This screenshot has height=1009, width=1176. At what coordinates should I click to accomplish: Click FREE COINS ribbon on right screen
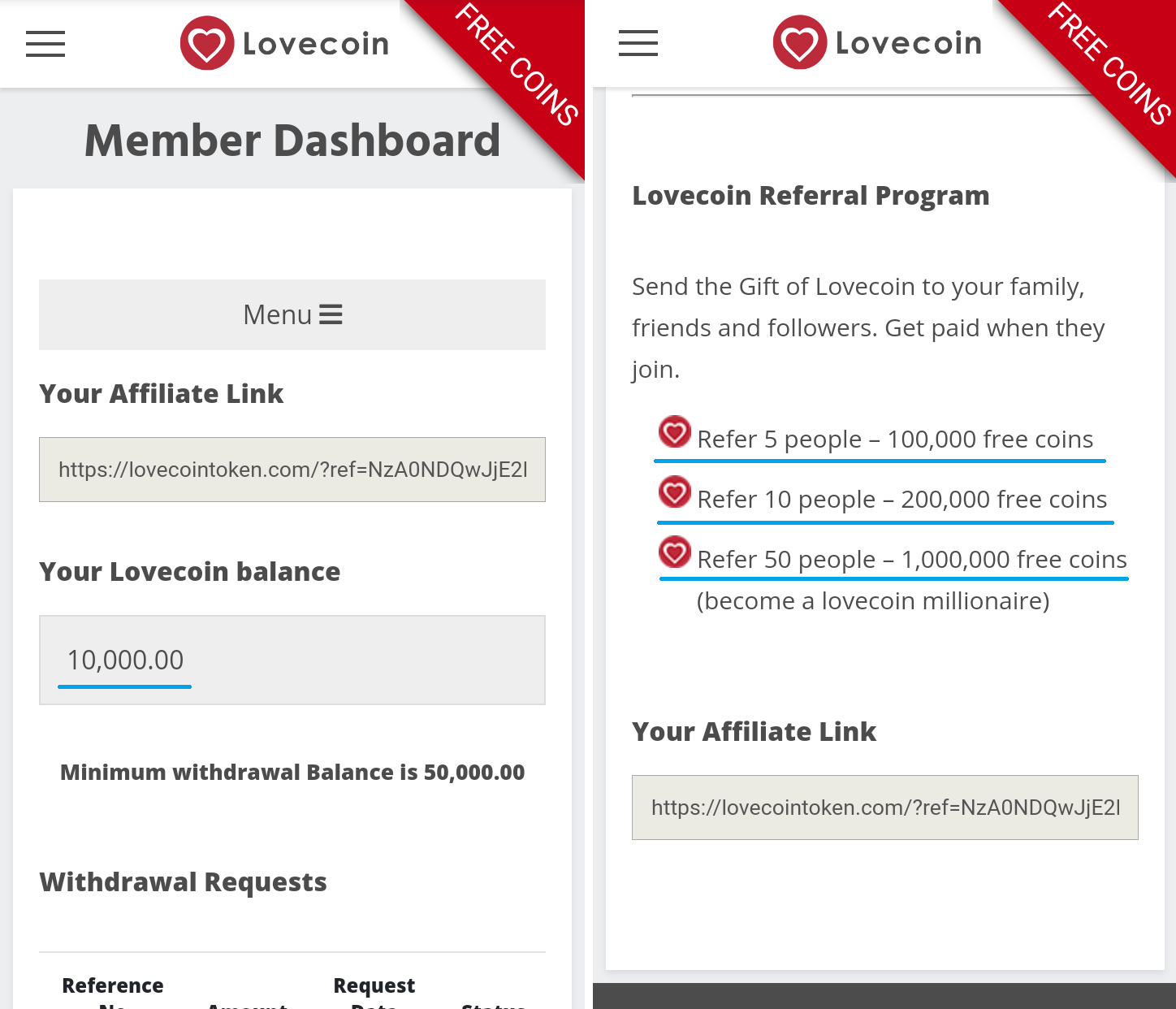pyautogui.click(x=1109, y=65)
